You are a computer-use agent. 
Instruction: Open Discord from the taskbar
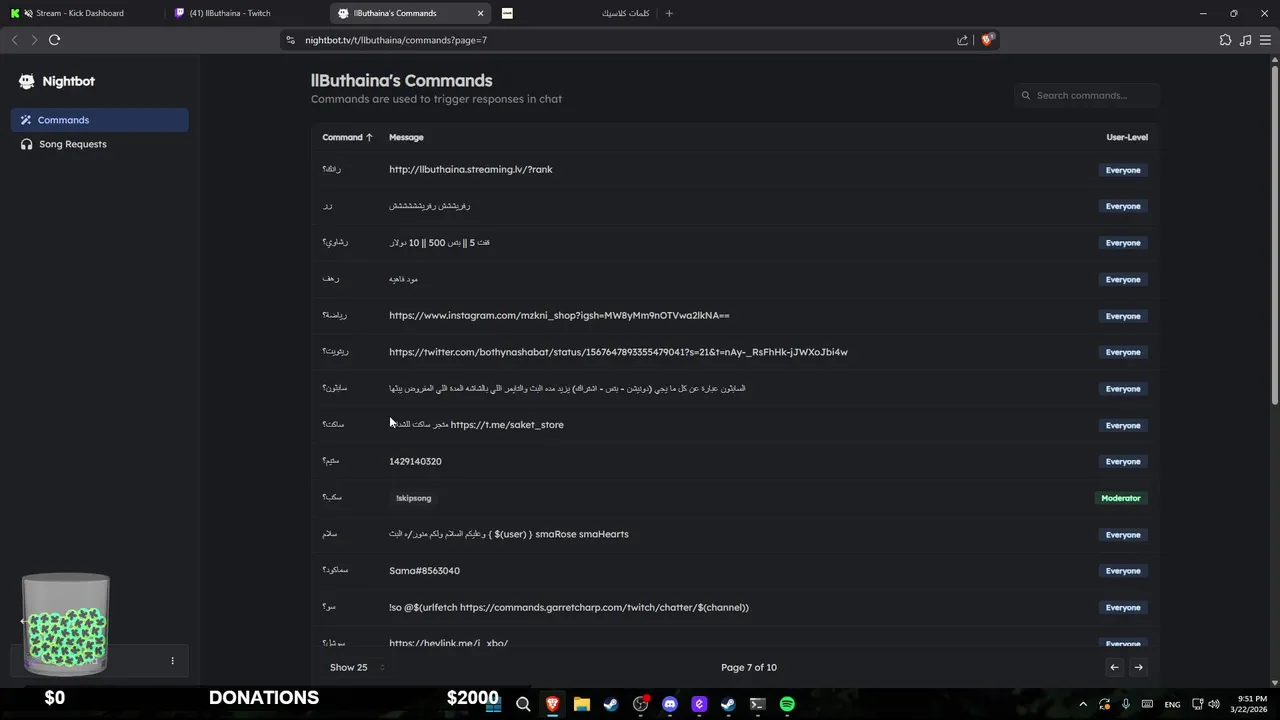coord(670,704)
